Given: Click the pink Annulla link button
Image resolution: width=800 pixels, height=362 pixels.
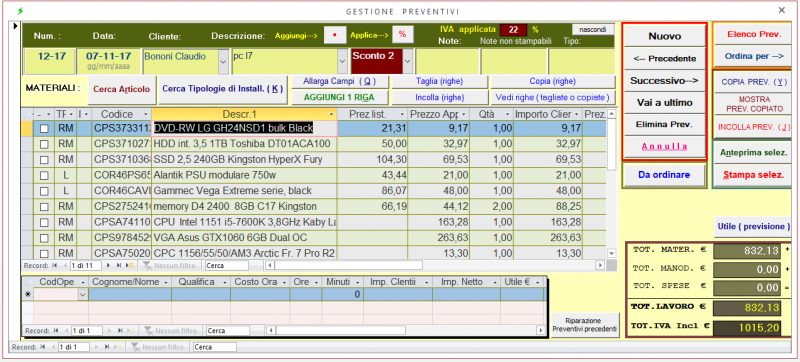Looking at the screenshot, I should tap(664, 146).
